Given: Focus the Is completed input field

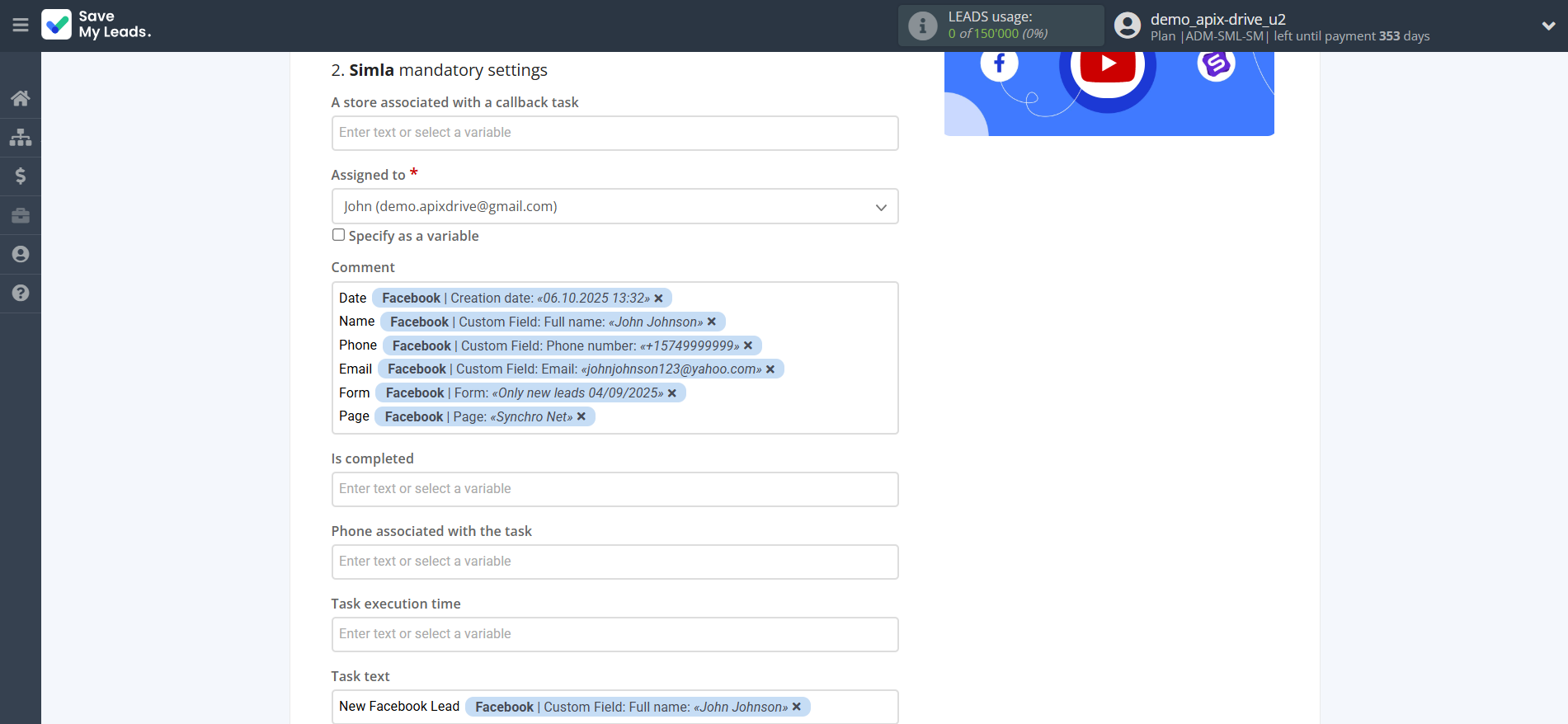Looking at the screenshot, I should [614, 489].
